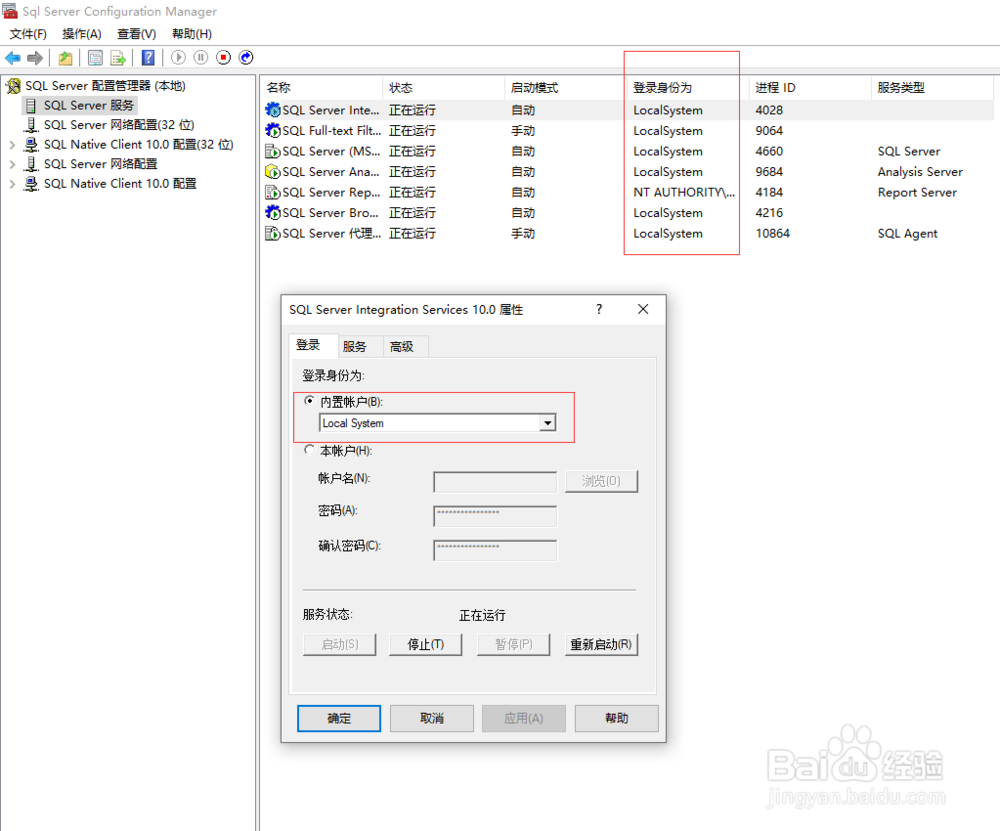Click the SQL Server (MS...) row icon
The image size is (1000, 831).
click(x=272, y=151)
